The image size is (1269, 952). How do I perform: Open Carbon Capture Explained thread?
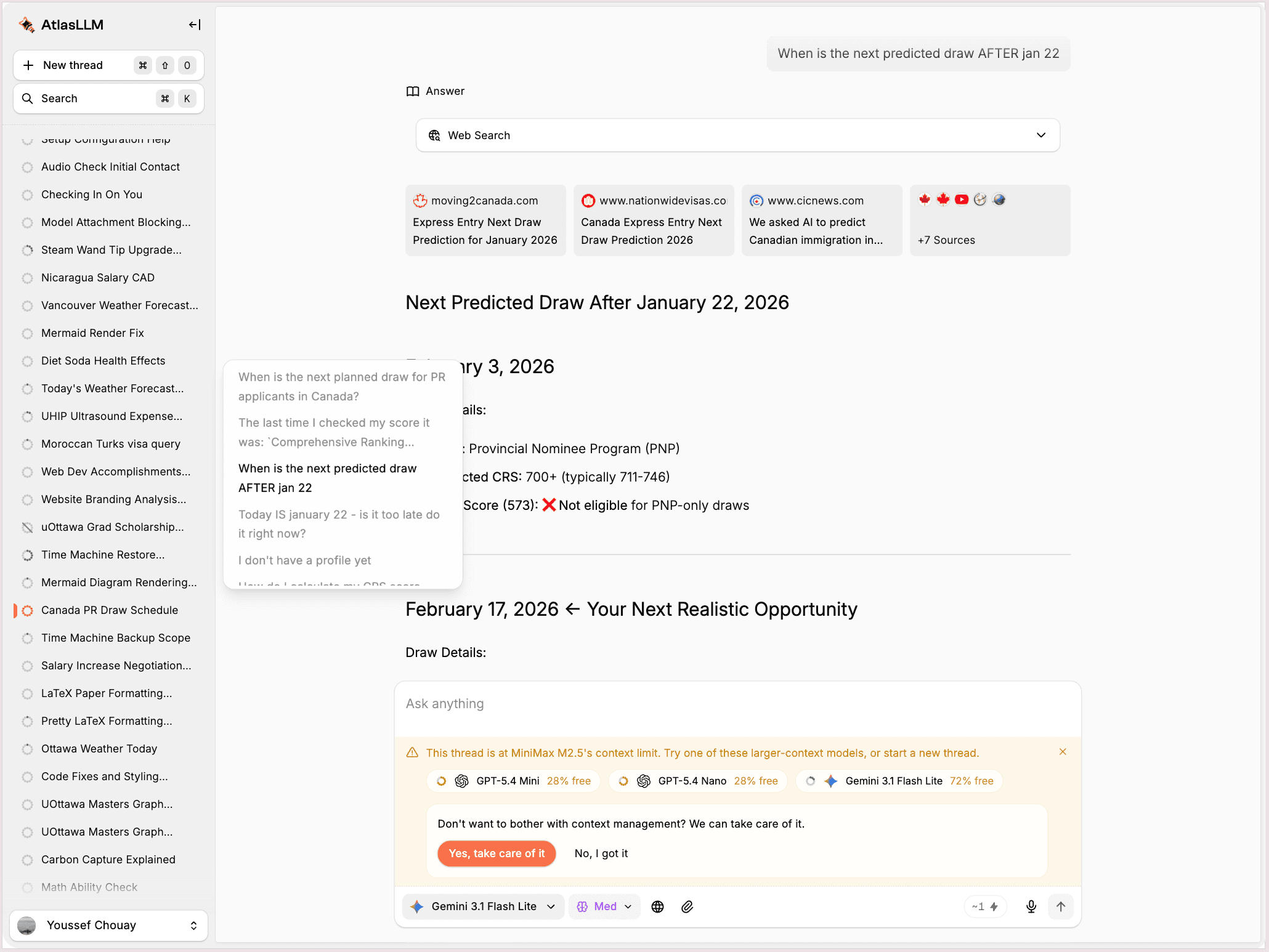[x=108, y=860]
